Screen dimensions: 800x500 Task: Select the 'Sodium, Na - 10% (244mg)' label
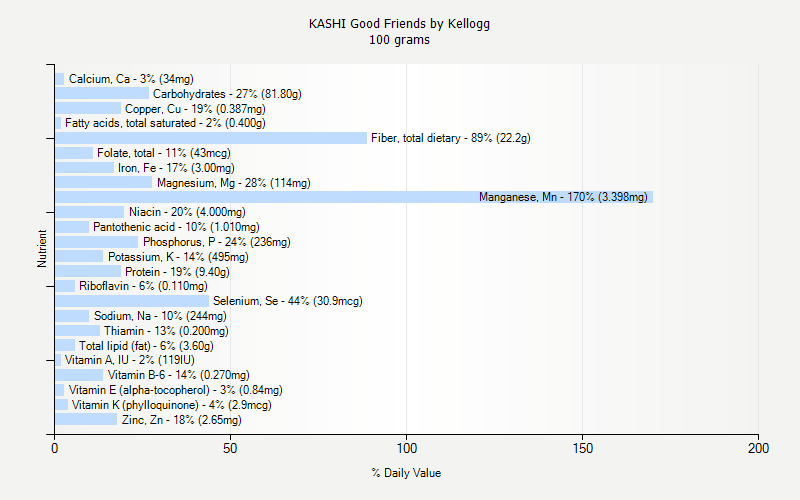click(x=160, y=316)
